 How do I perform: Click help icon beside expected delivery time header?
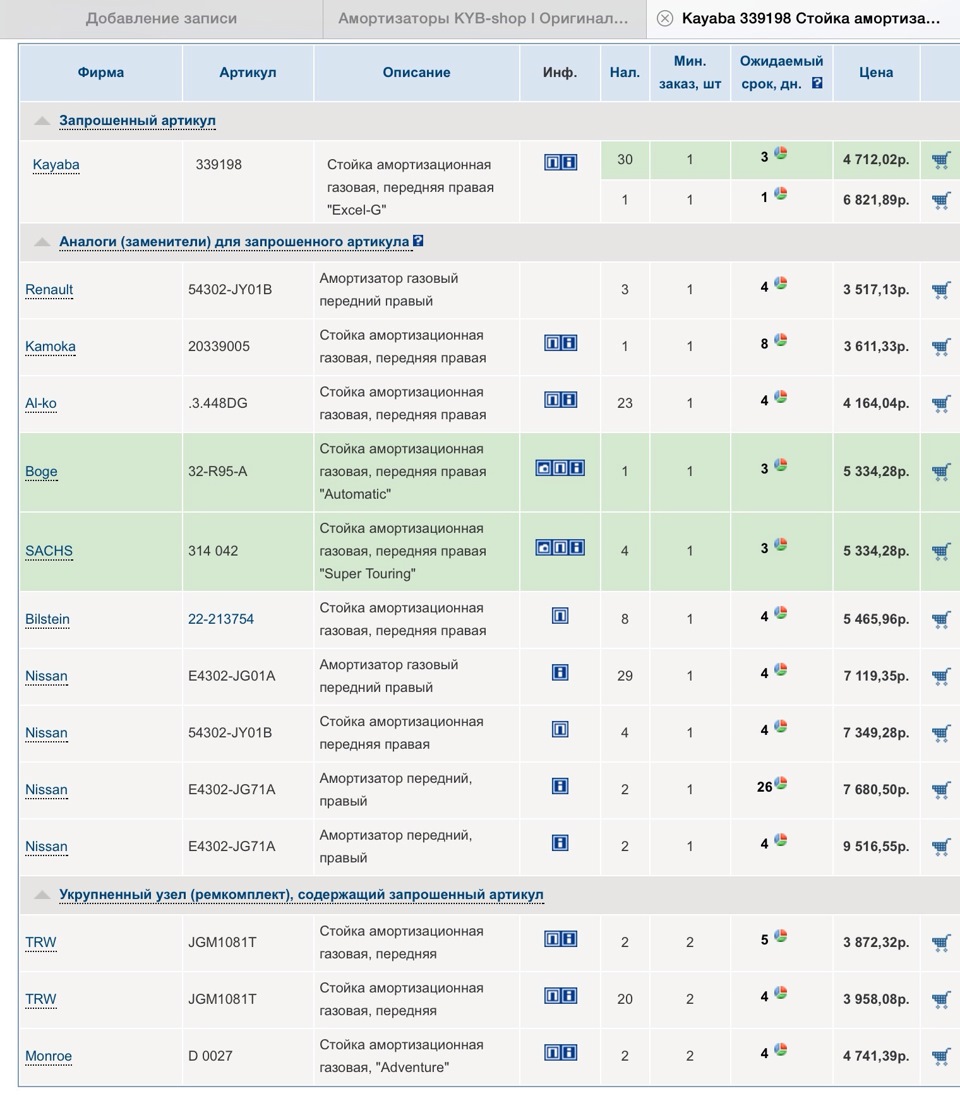[817, 83]
